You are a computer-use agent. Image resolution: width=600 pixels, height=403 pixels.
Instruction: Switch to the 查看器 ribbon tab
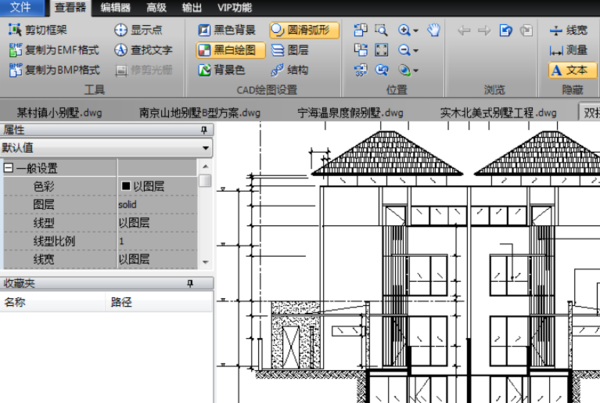tap(70, 8)
